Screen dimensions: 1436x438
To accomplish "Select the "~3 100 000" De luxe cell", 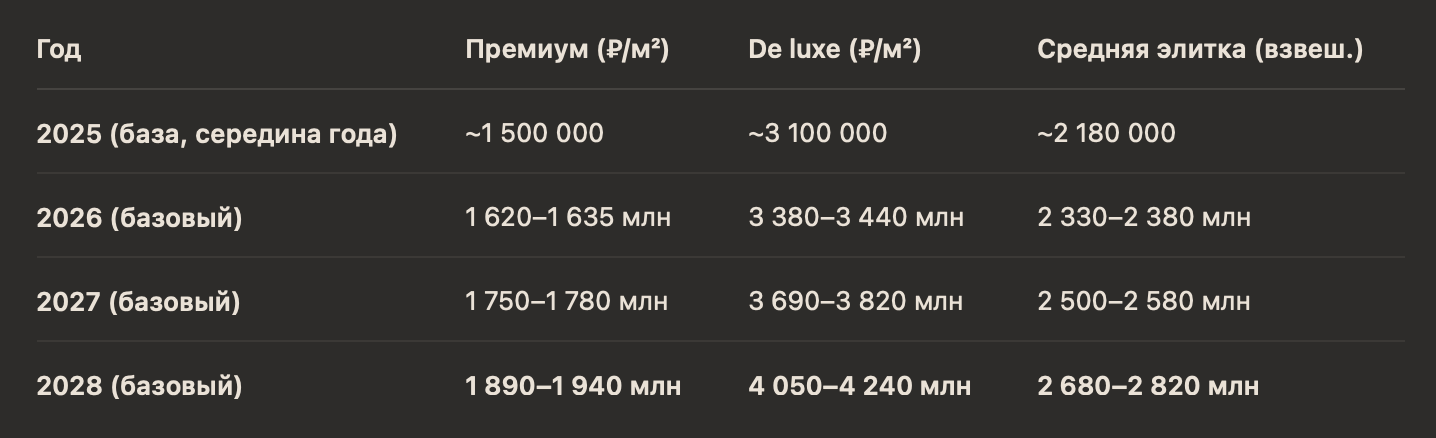I will coord(817,134).
